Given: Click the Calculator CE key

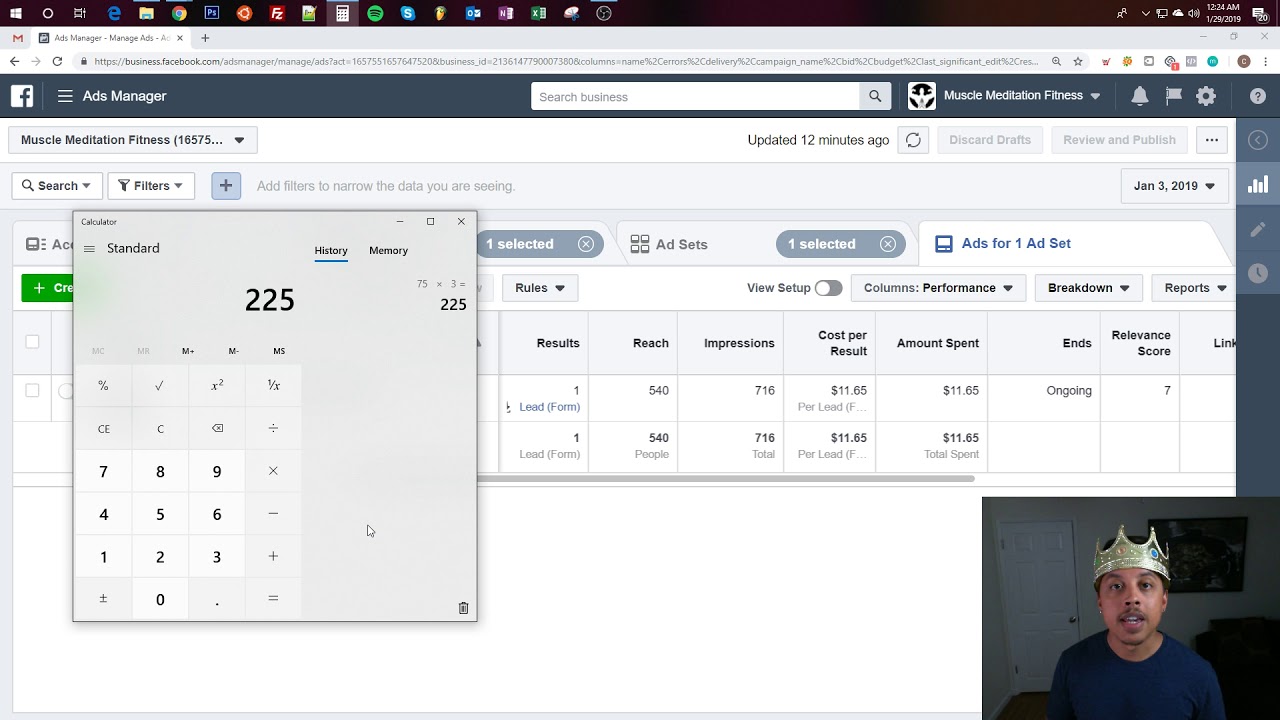Looking at the screenshot, I should [103, 428].
